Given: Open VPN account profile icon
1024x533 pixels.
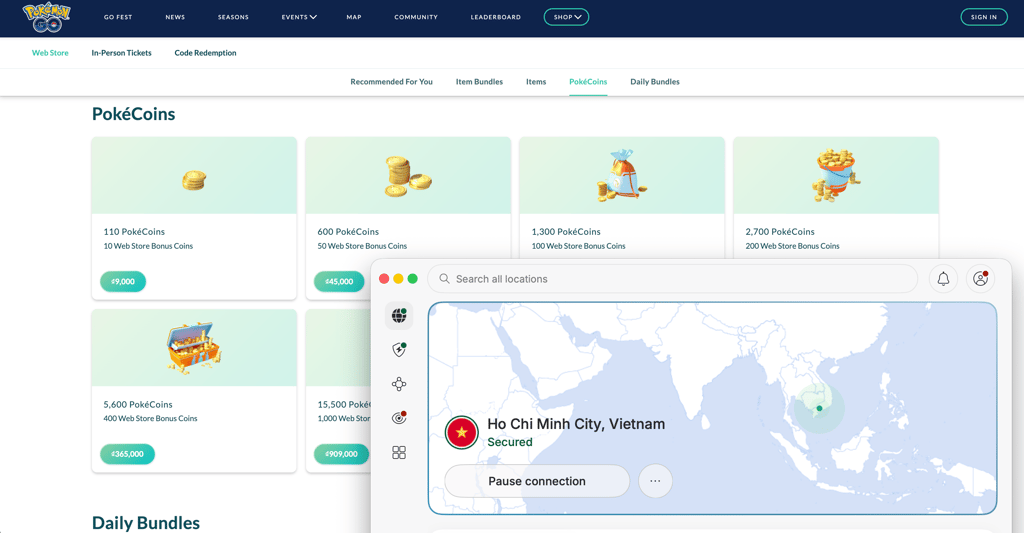Looking at the screenshot, I should point(980,279).
